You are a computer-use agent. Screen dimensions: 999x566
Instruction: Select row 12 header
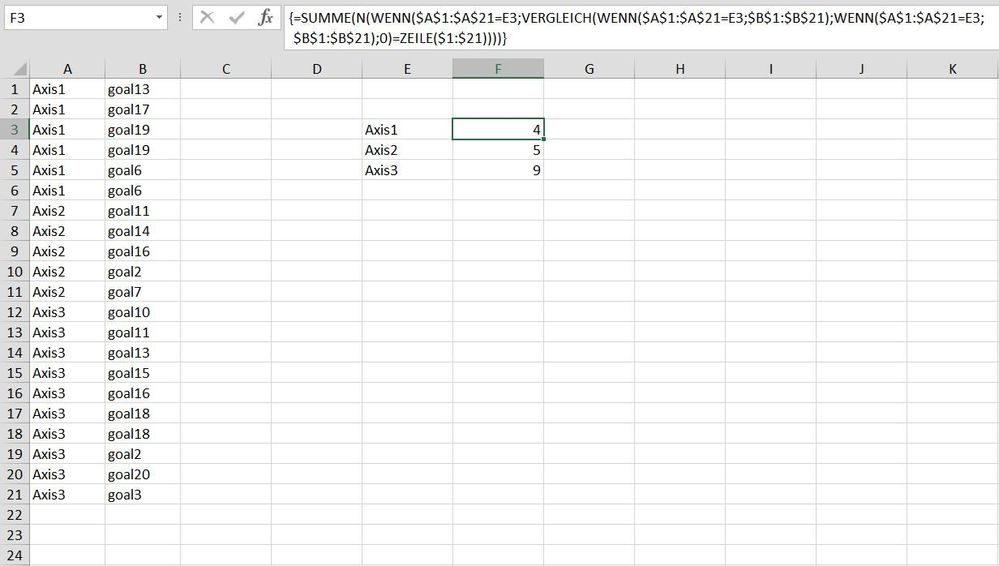(x=15, y=312)
